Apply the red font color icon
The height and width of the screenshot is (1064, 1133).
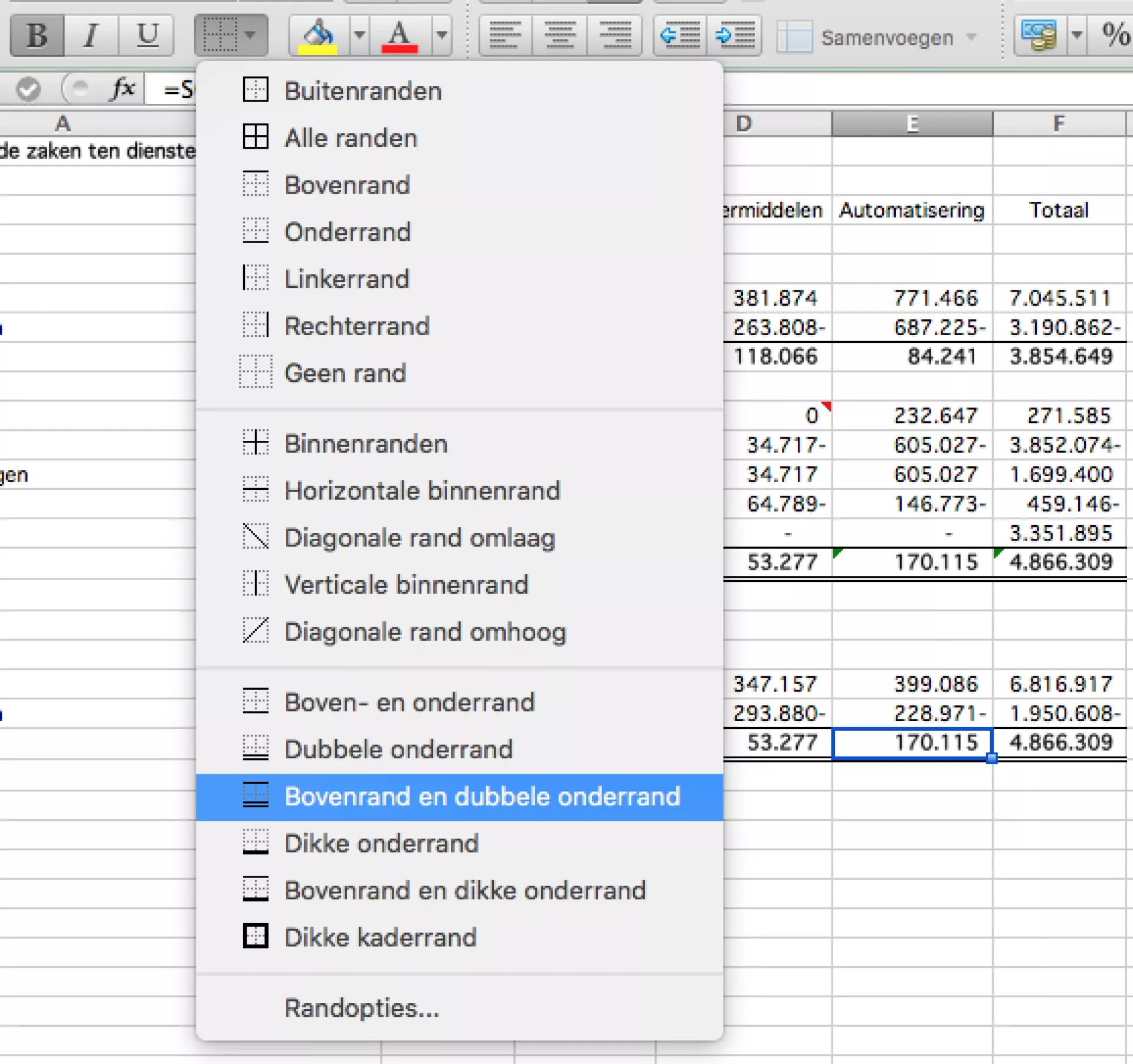point(400,35)
